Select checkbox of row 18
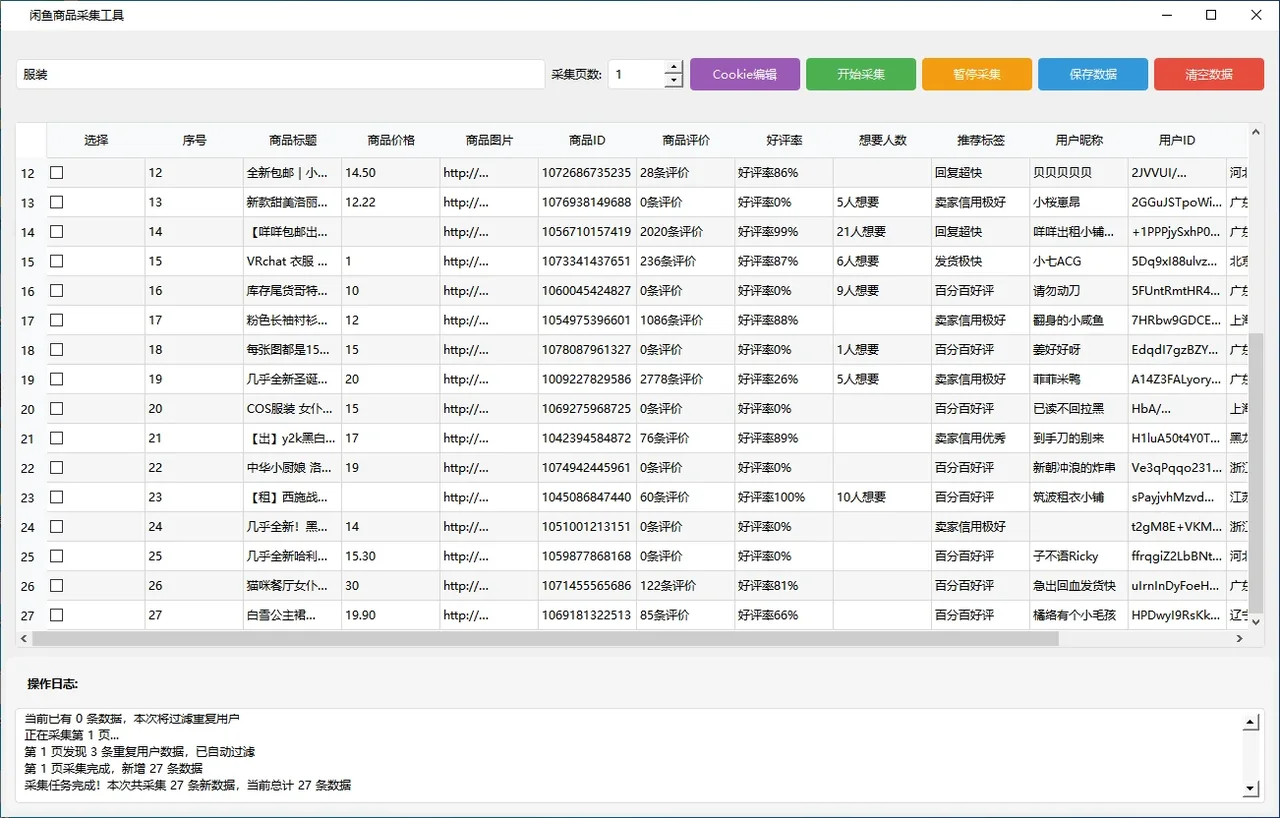This screenshot has height=818, width=1280. 57,349
